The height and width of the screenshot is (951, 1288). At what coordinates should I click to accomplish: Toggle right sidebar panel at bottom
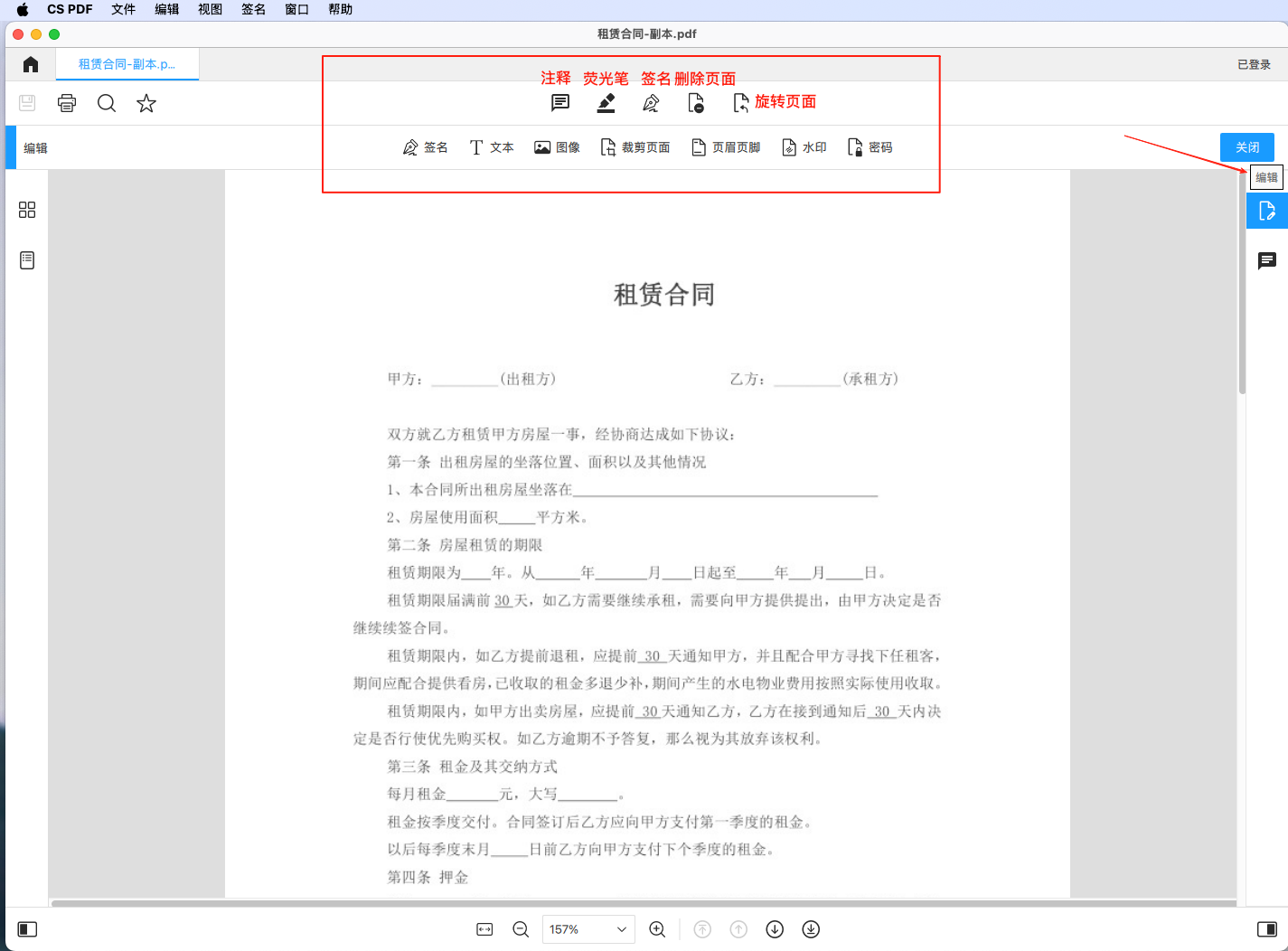[1267, 929]
